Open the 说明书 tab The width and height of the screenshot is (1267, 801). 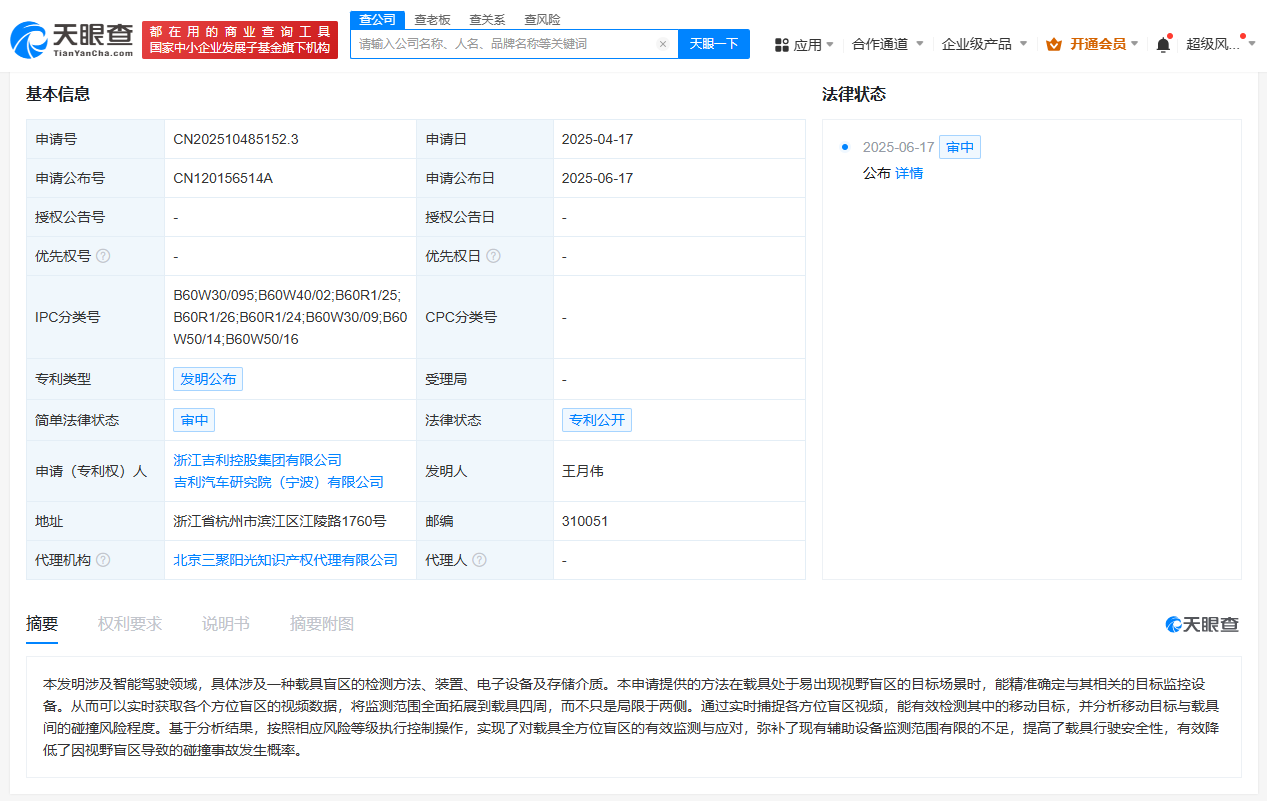(x=226, y=624)
